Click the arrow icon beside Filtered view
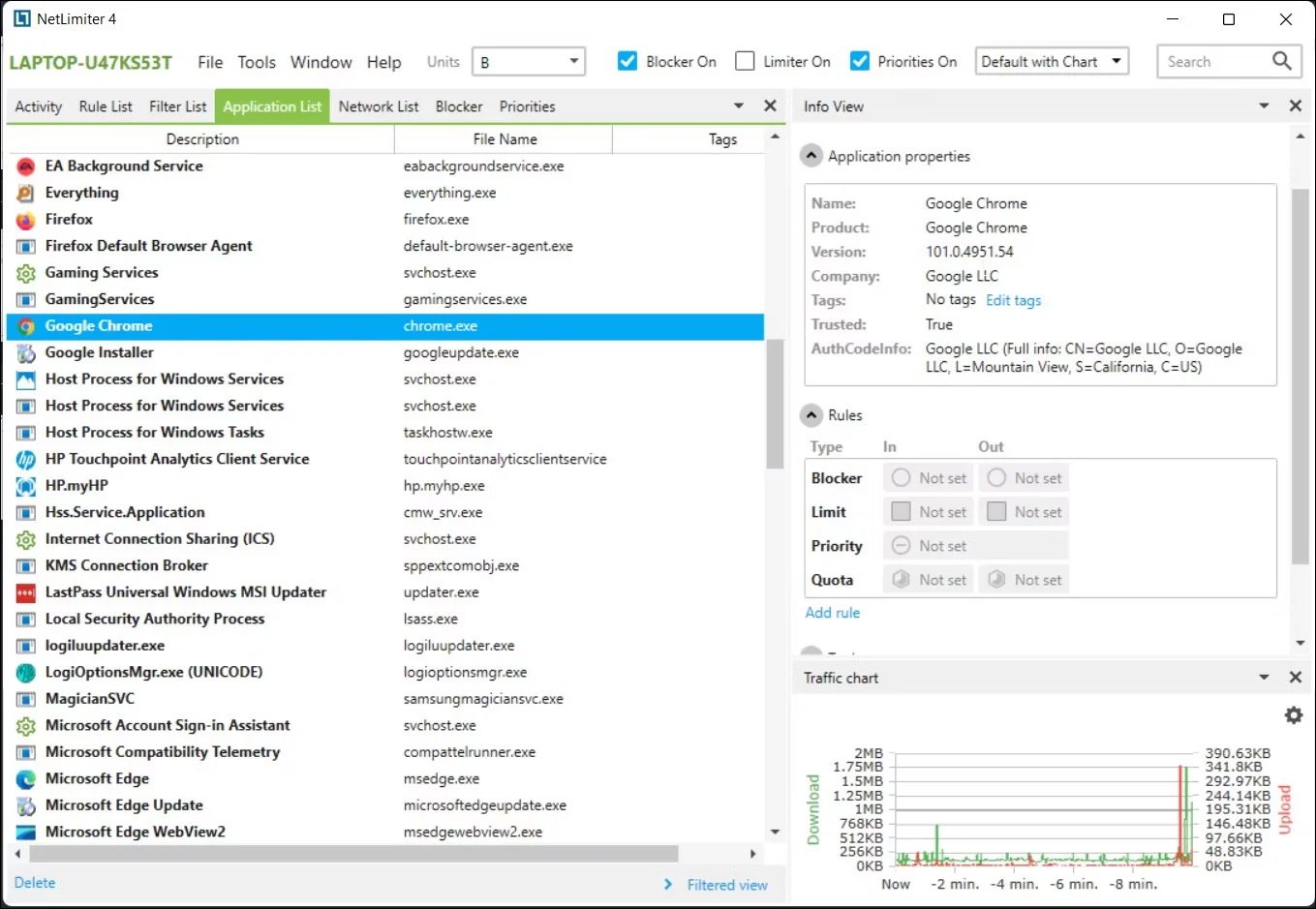Image resolution: width=1316 pixels, height=909 pixels. 668,884
